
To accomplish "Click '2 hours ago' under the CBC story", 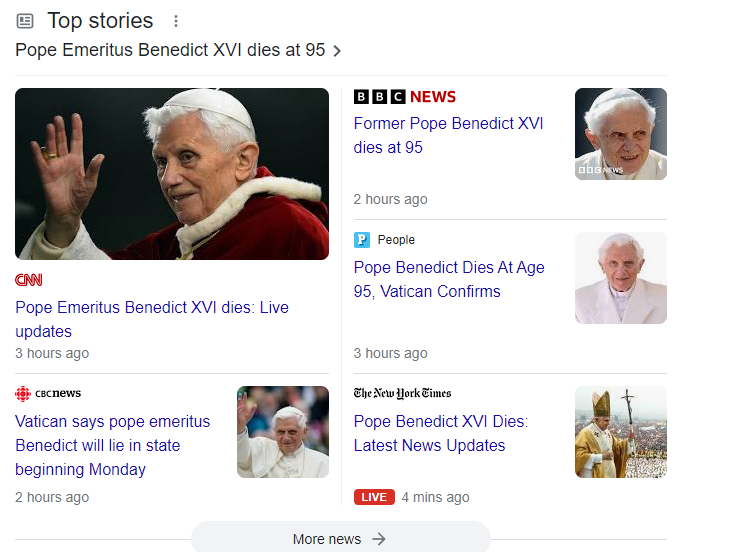I will 52,497.
